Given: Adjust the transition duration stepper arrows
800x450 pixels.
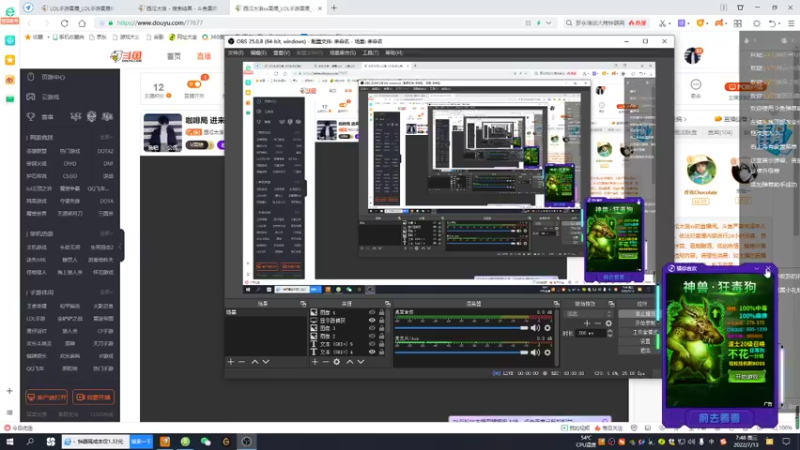Looking at the screenshot, I should click(610, 333).
